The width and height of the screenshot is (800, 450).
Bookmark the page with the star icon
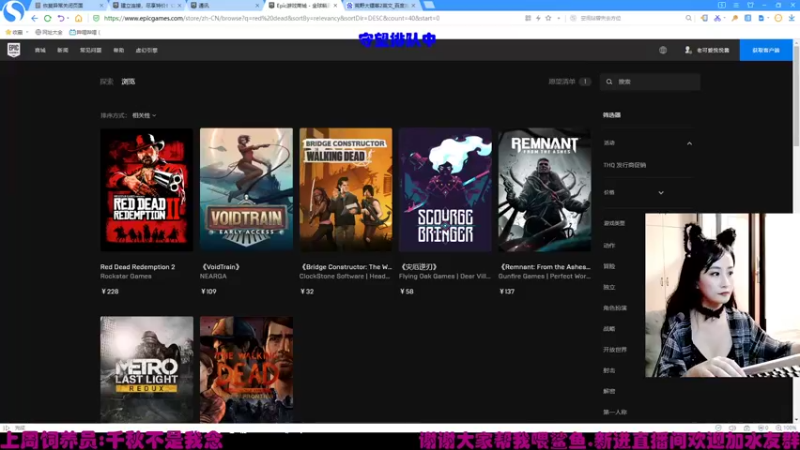pyautogui.click(x=548, y=18)
